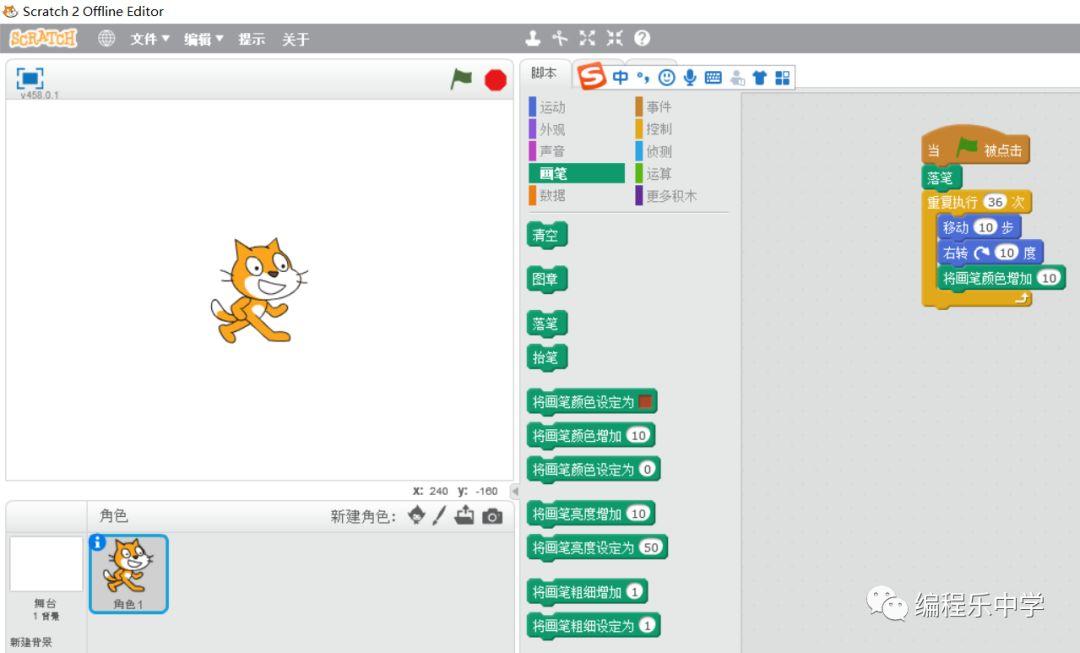Open Sogou emoji panel
Screen dimensions: 1080x653
(666, 77)
